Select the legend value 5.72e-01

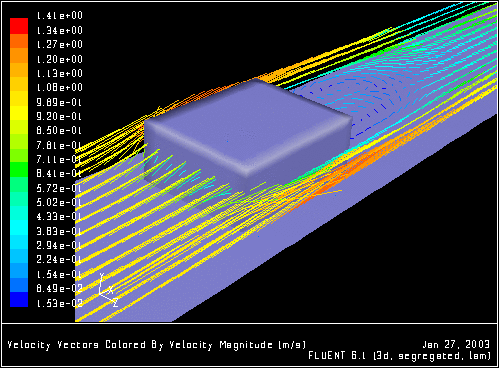(59, 188)
